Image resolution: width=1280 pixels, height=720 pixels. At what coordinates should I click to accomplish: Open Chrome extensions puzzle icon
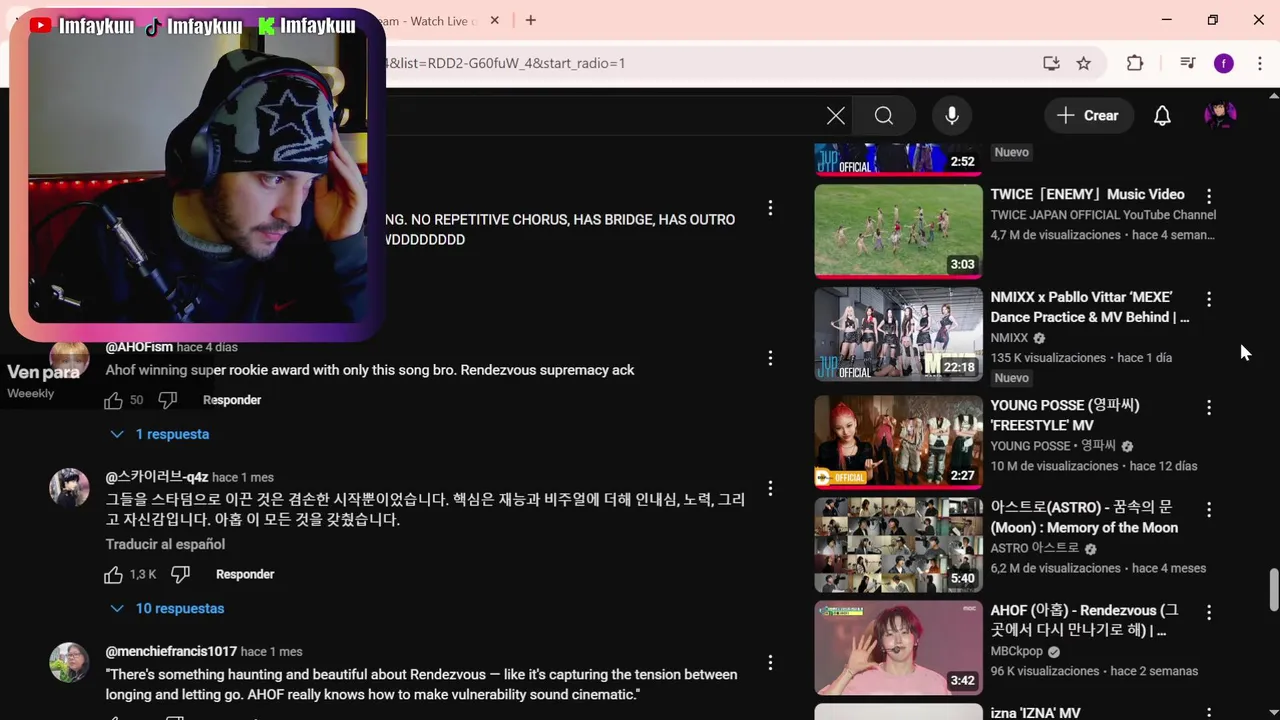pos(1135,63)
